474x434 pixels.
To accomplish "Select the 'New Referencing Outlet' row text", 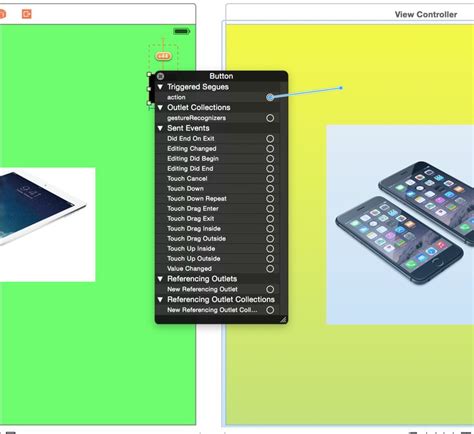I will coord(202,289).
